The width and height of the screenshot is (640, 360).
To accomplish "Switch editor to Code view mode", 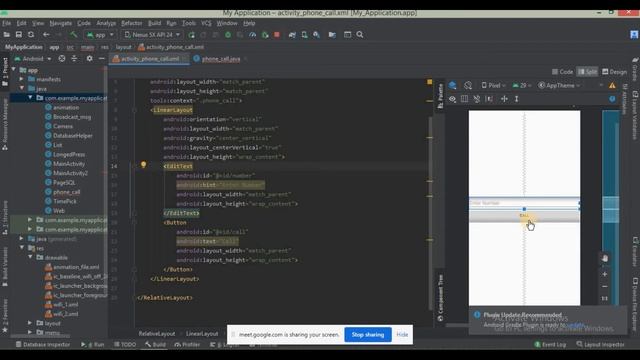I will [x=562, y=72].
